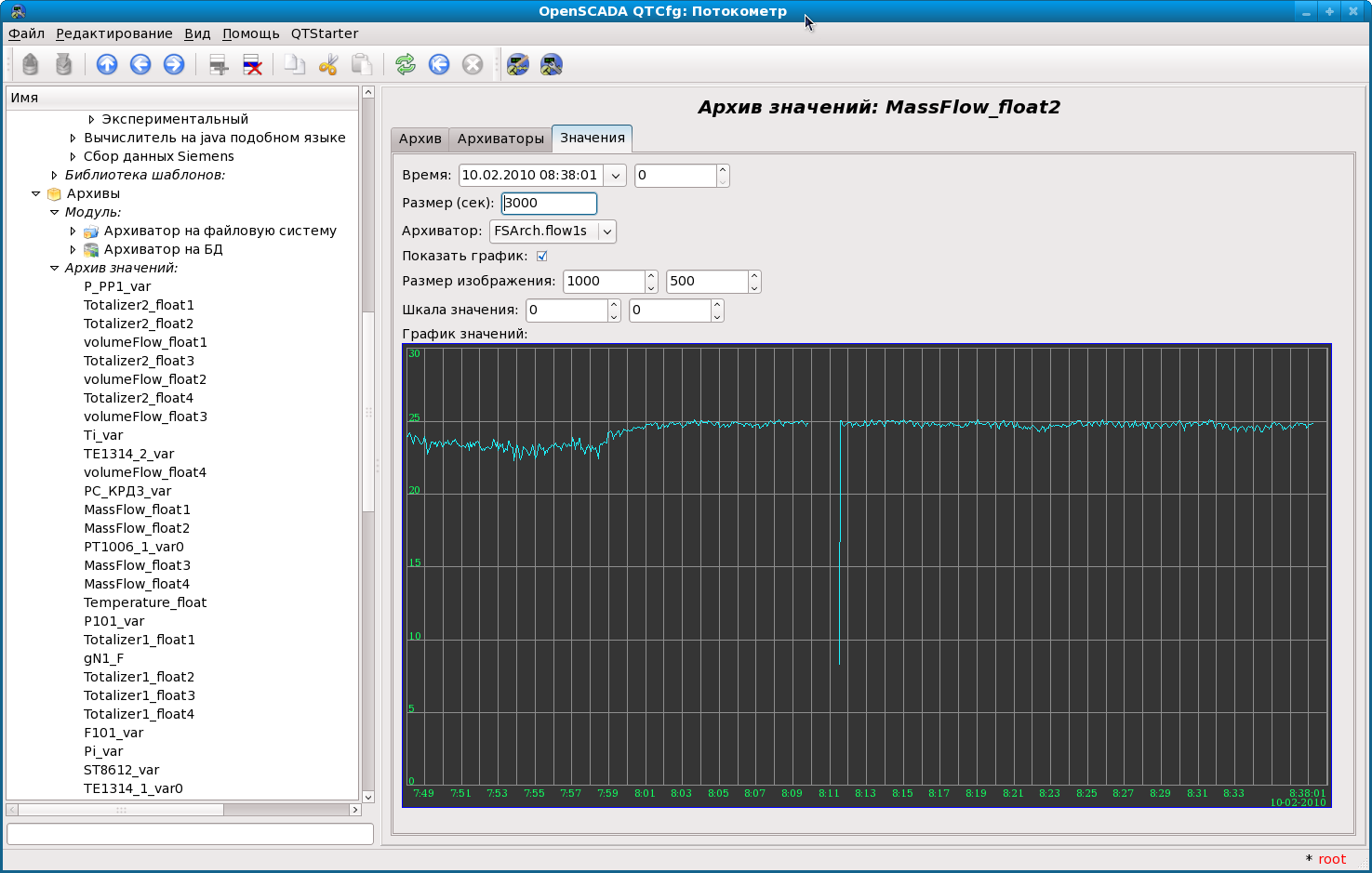Refresh the page with green arrows icon
Viewport: 1372px width, 873px height.
pyautogui.click(x=405, y=64)
